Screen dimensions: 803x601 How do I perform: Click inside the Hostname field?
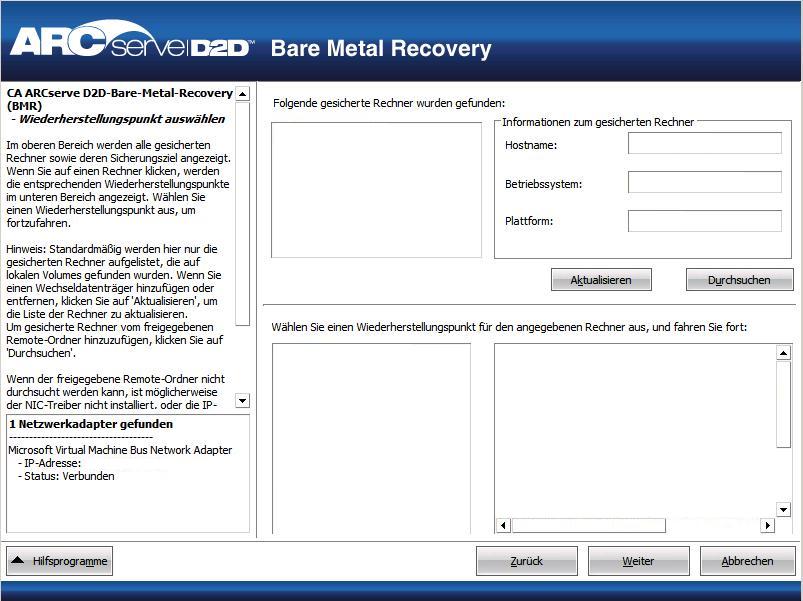pyautogui.click(x=703, y=143)
